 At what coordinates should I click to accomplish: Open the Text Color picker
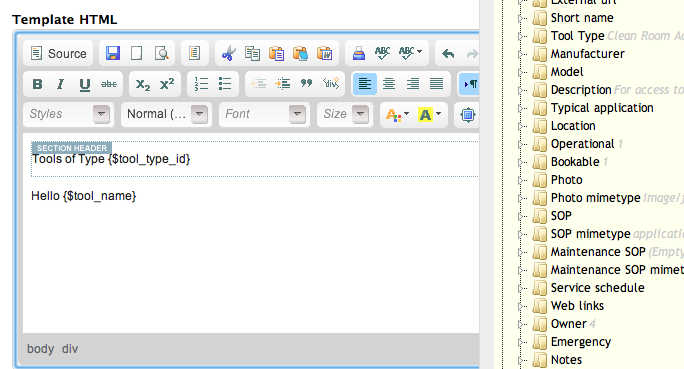pyautogui.click(x=397, y=115)
